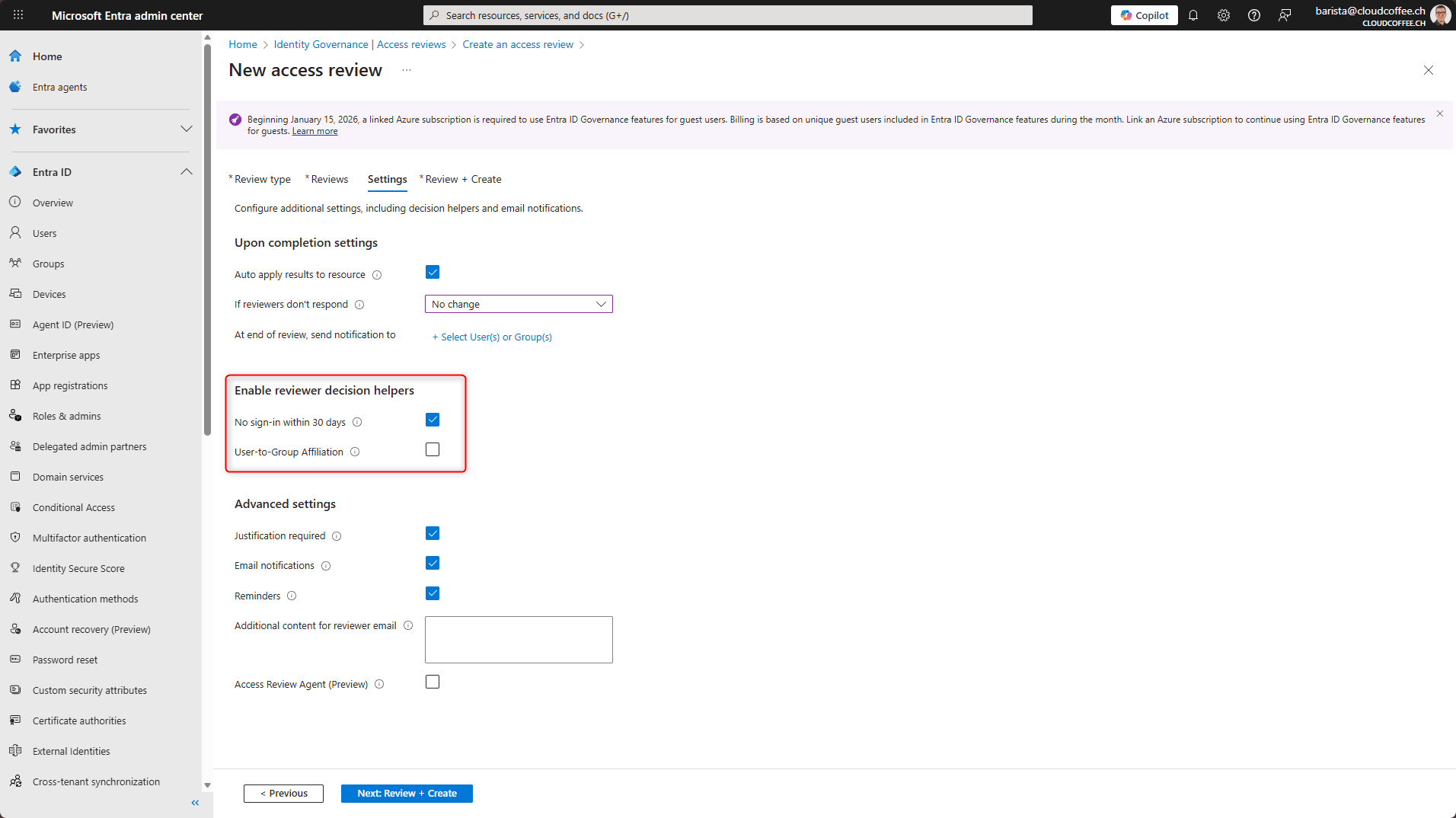The height and width of the screenshot is (818, 1456).
Task: Uncheck Auto apply results to resource
Action: [433, 273]
